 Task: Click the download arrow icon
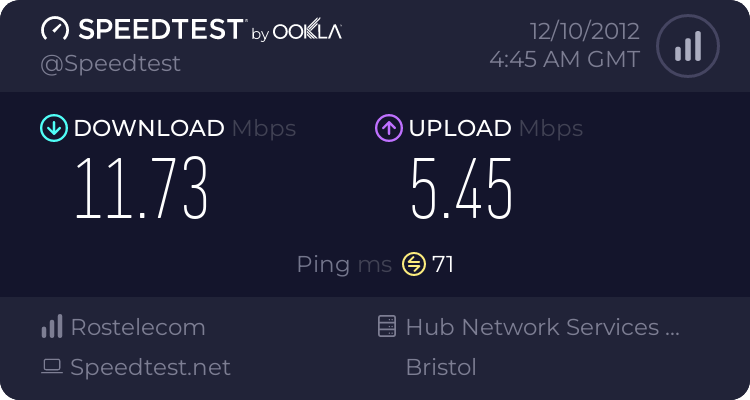[x=53, y=128]
